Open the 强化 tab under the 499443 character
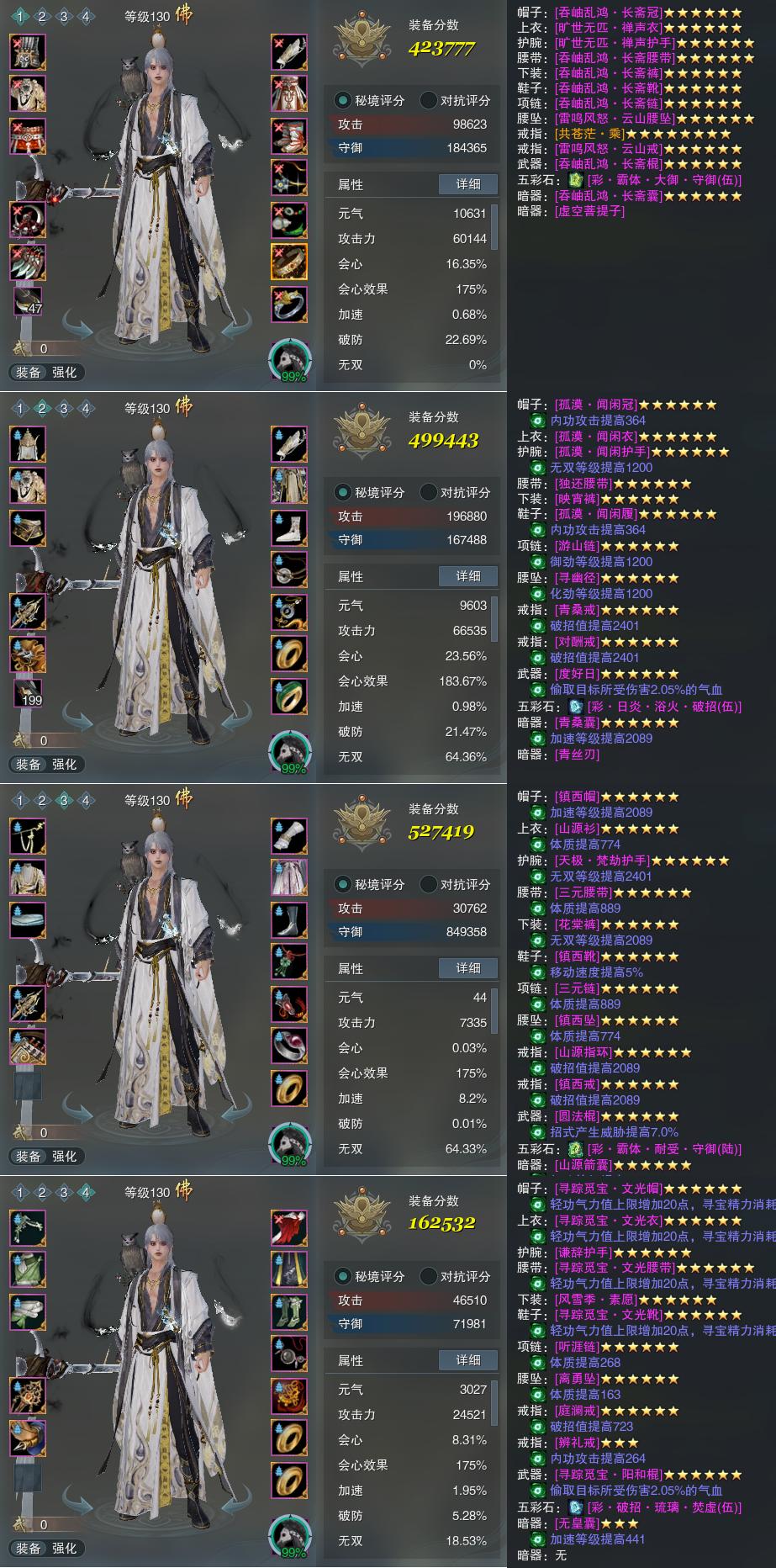The image size is (776, 1568). [x=65, y=764]
